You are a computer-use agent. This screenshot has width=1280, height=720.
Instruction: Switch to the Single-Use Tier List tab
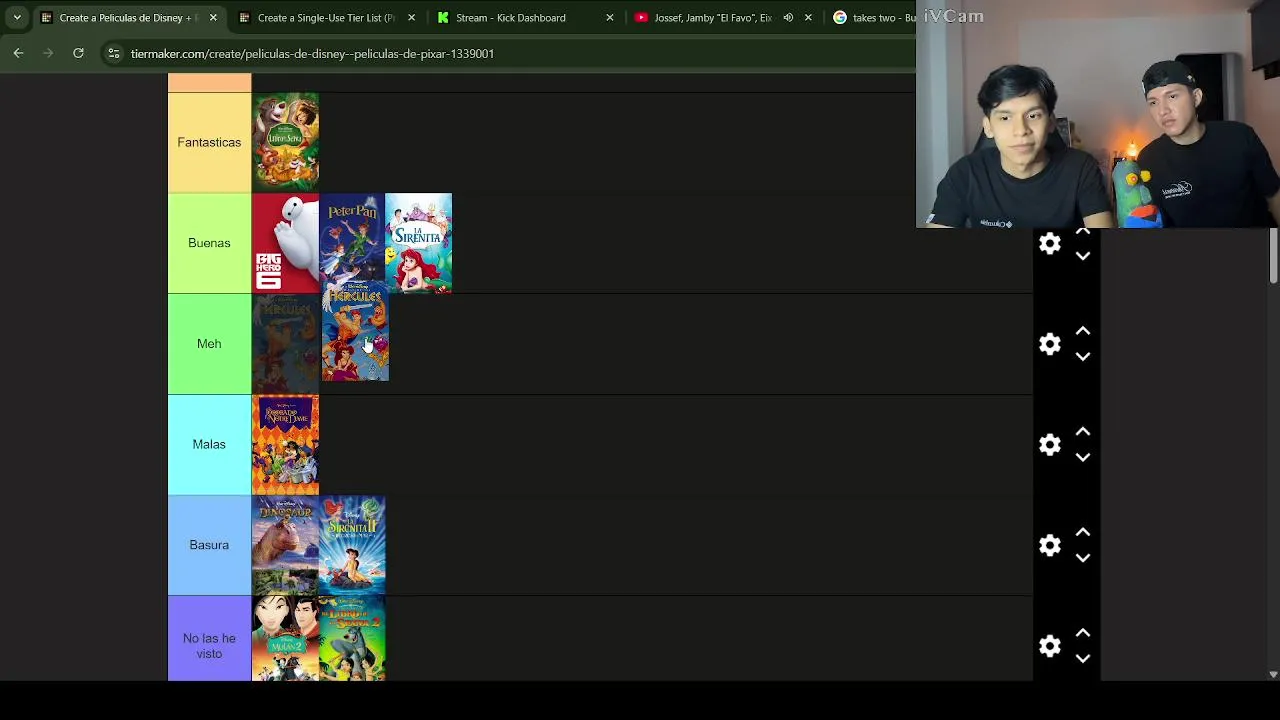[x=326, y=17]
